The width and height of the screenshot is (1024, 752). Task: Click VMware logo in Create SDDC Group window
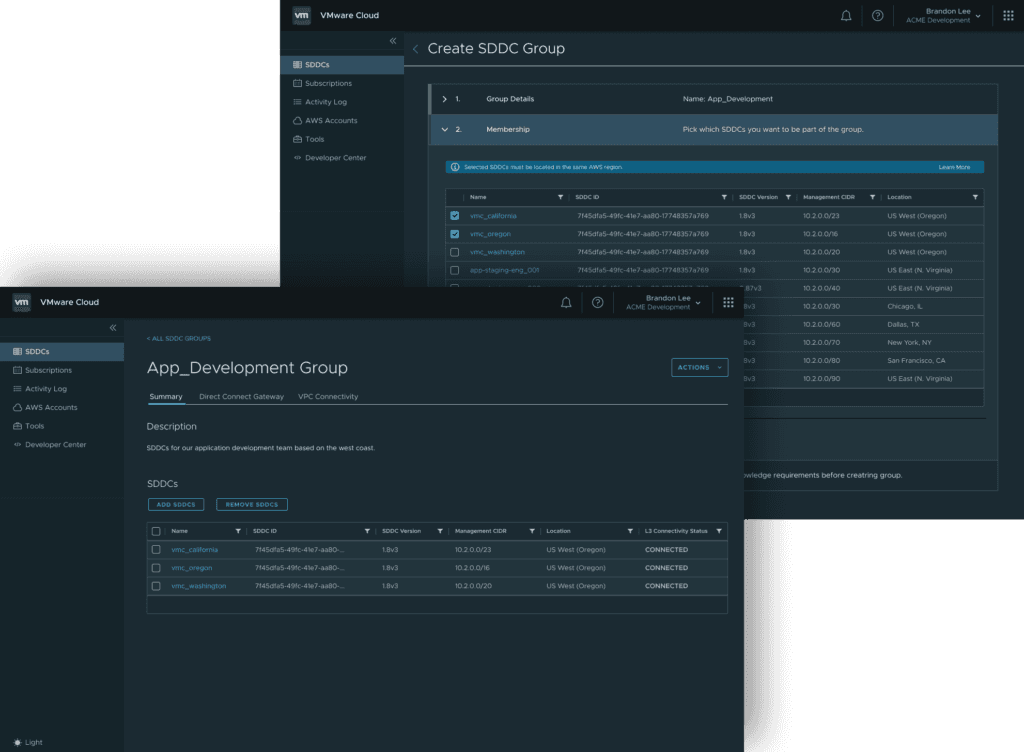[302, 16]
